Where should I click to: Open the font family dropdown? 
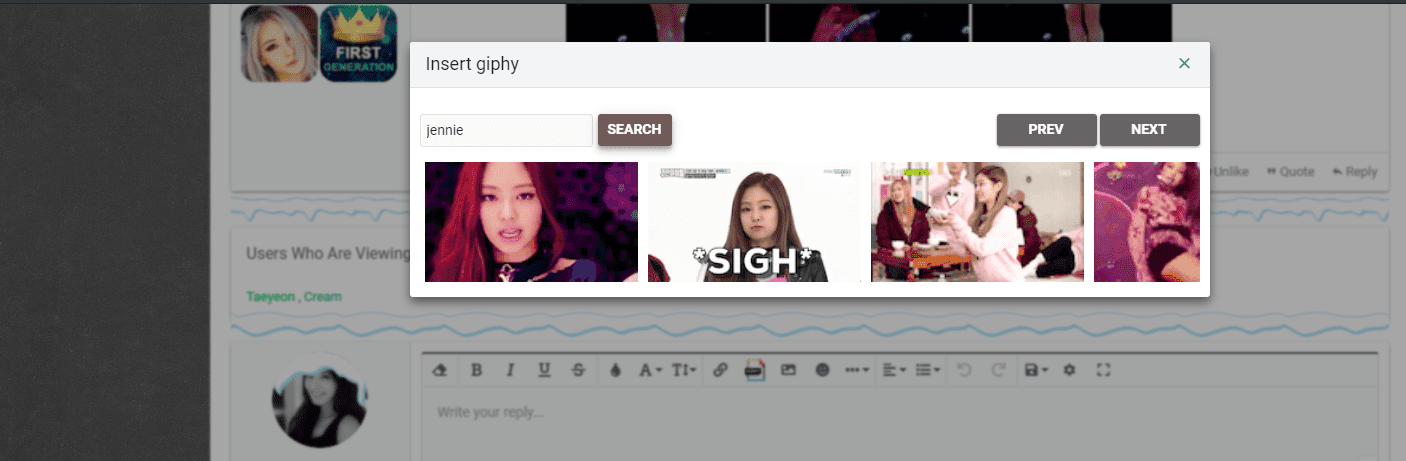tap(650, 370)
